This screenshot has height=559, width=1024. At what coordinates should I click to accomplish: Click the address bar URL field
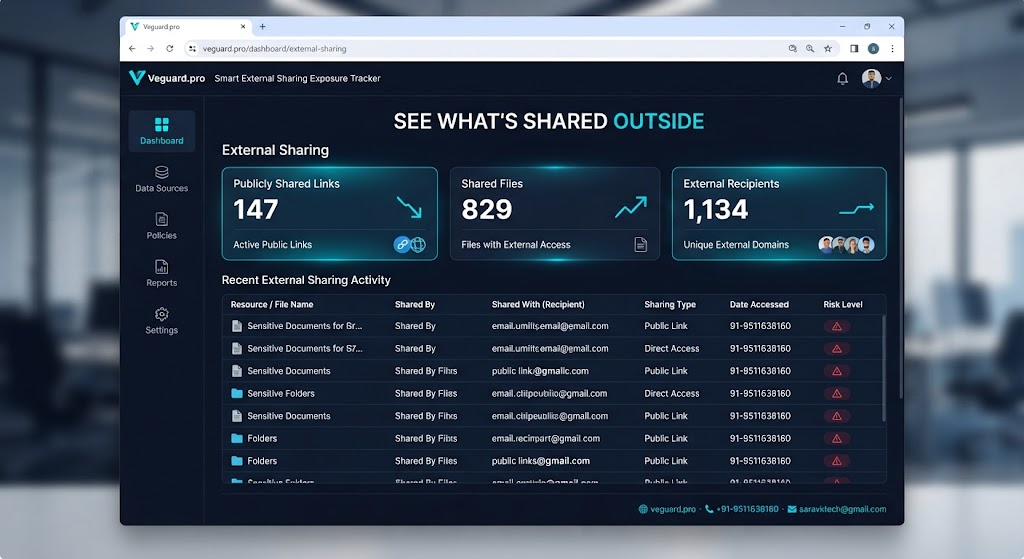[490, 48]
